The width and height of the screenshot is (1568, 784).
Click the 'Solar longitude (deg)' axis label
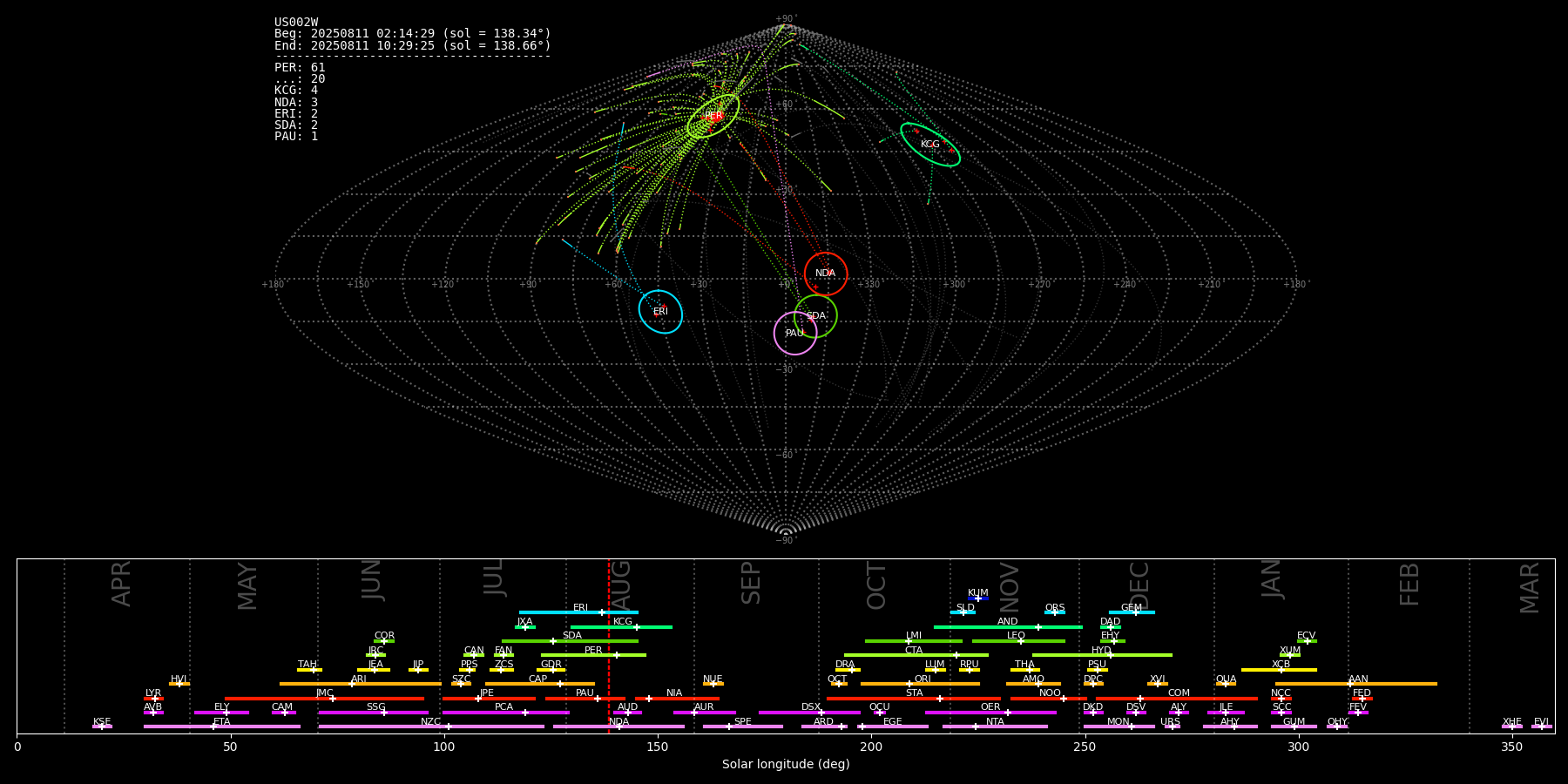tap(786, 764)
